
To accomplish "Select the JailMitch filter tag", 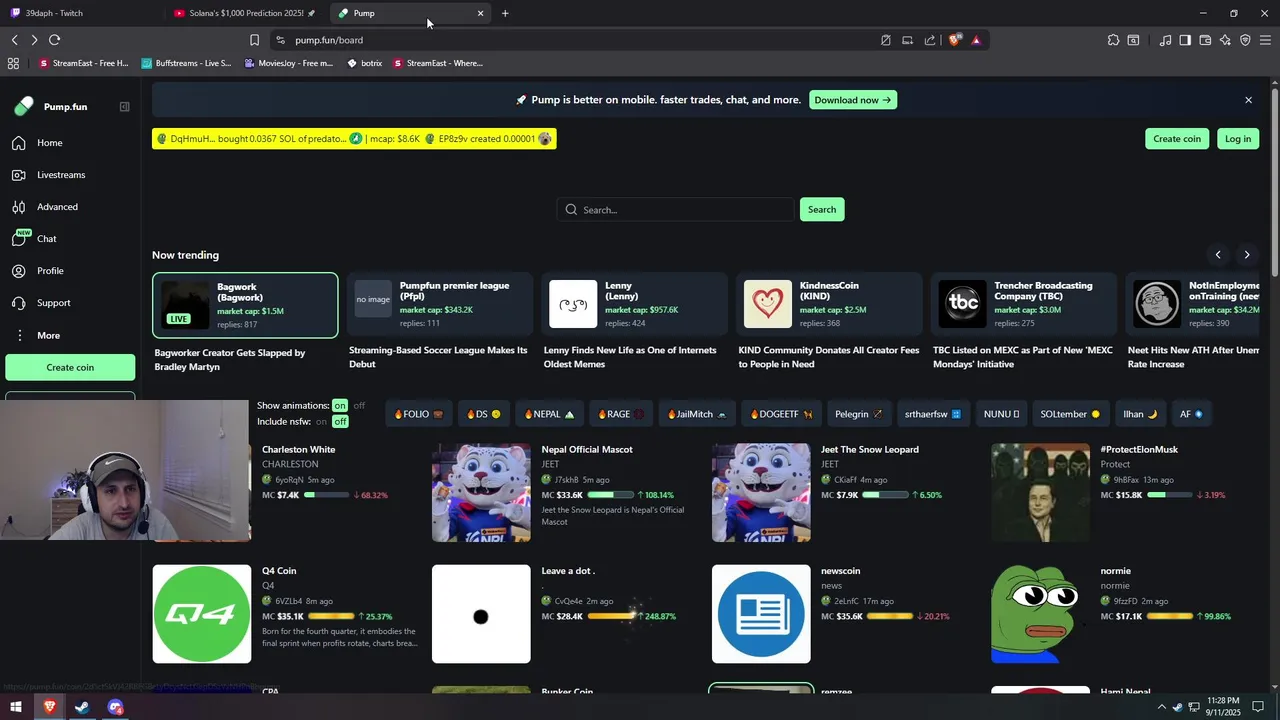I will coord(697,414).
